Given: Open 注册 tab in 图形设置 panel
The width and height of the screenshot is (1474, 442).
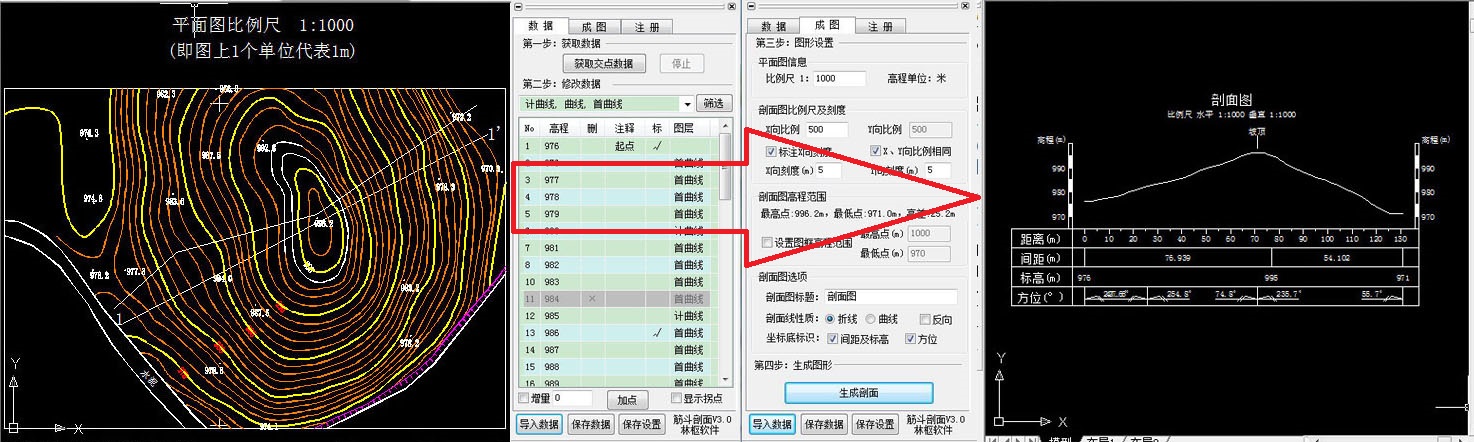Looking at the screenshot, I should [x=881, y=27].
